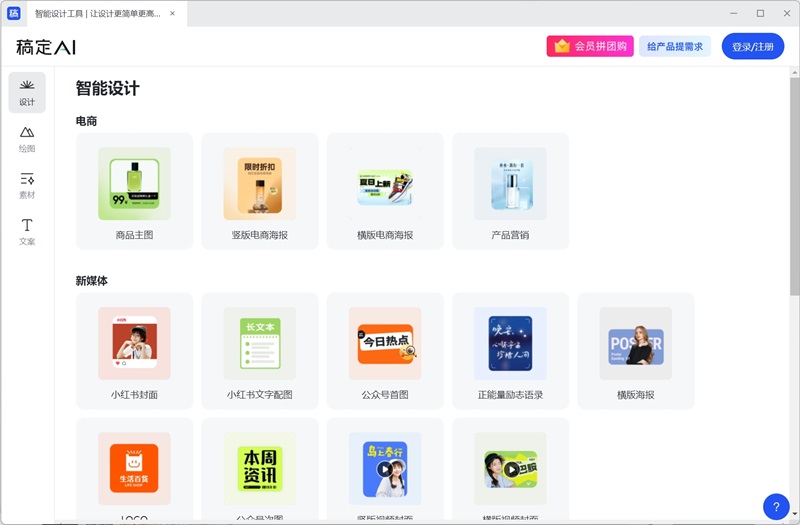Open the 素材 sidebar panel
The height and width of the screenshot is (525, 800).
coord(27,185)
